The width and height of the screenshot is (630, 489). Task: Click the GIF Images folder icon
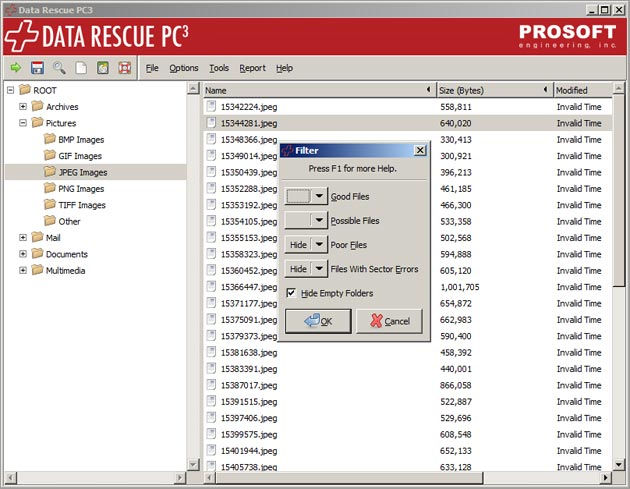coord(50,155)
